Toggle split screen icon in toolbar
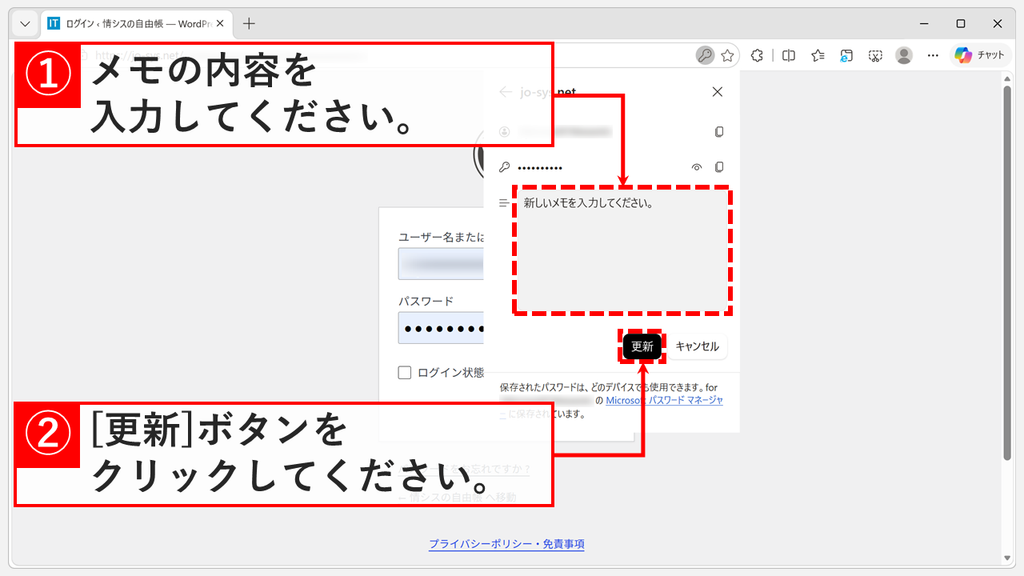The height and width of the screenshot is (576, 1024). (x=789, y=56)
